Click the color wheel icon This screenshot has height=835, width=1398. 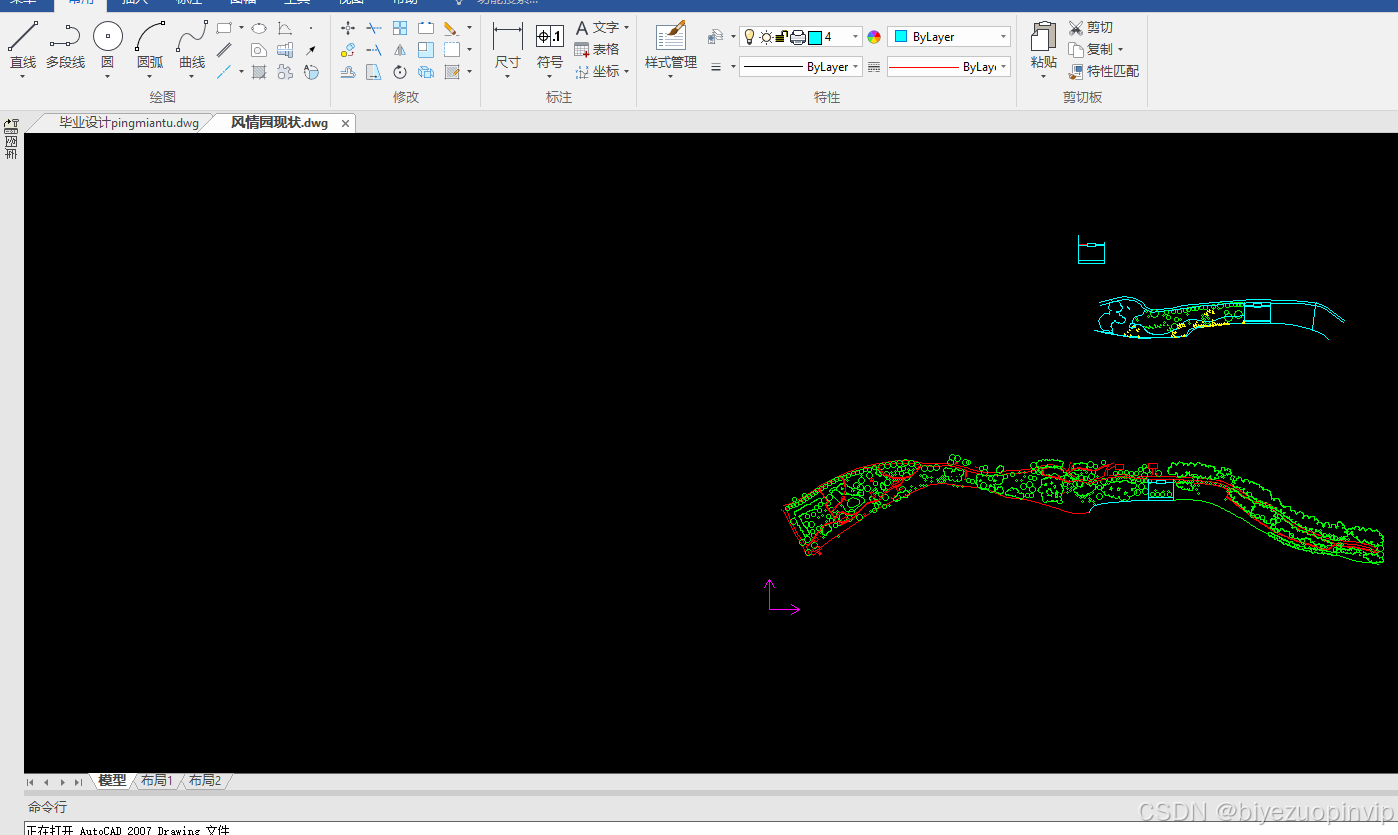(x=874, y=37)
